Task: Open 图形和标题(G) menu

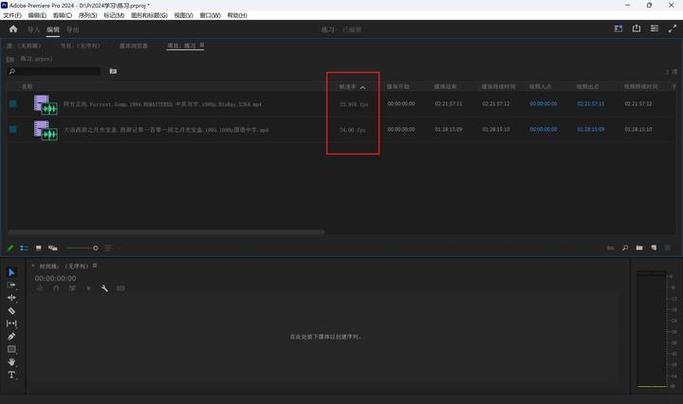Action: (x=149, y=15)
